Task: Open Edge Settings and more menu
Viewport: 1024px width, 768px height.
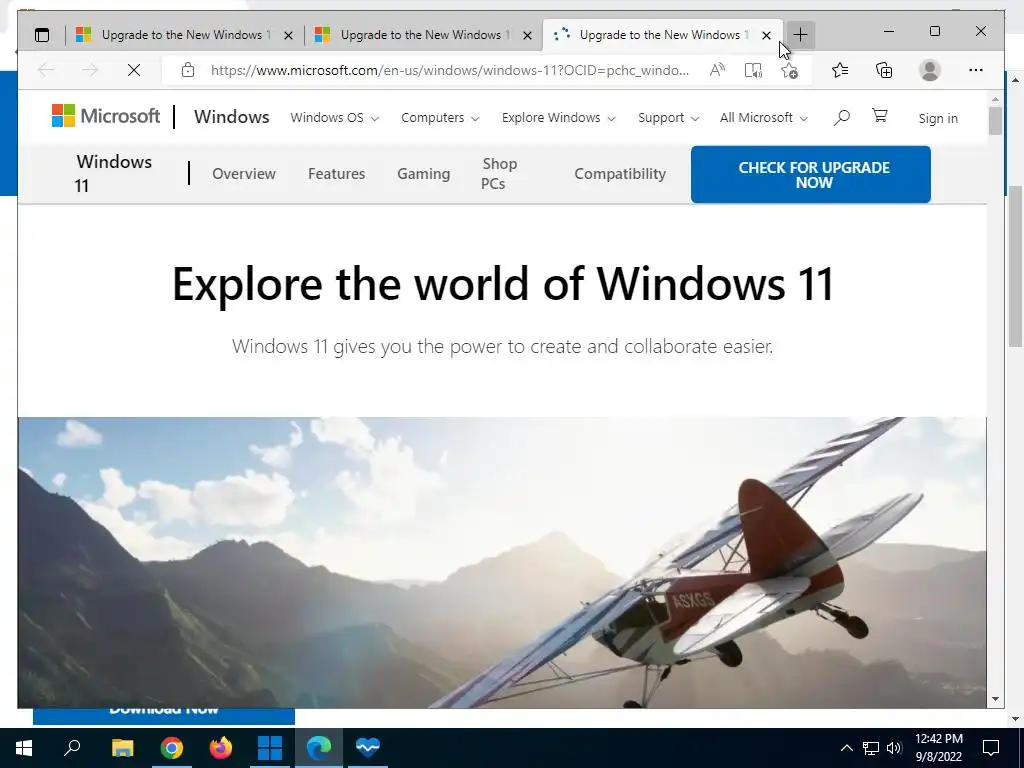Action: (x=976, y=70)
